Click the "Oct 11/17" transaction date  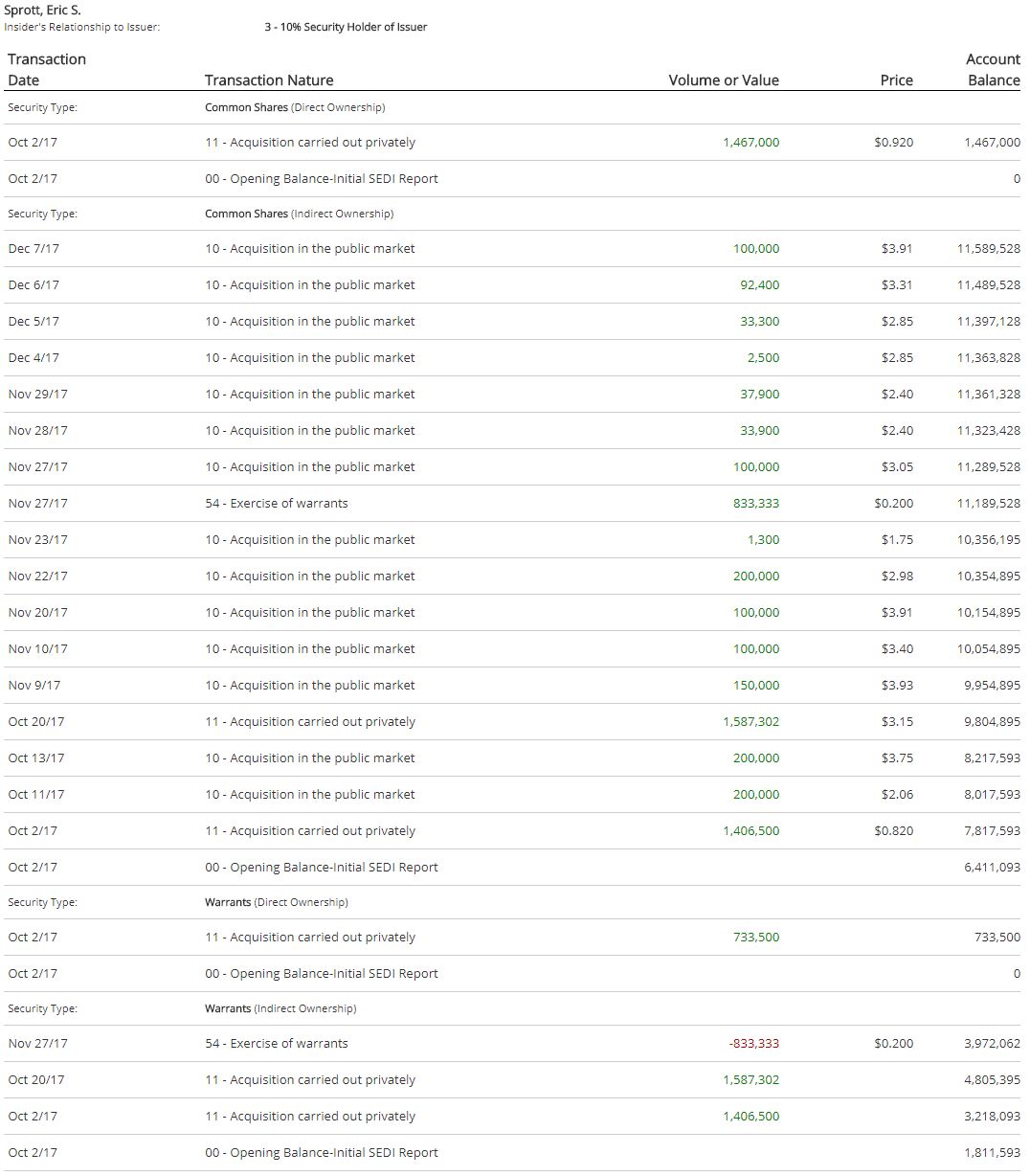(x=36, y=795)
